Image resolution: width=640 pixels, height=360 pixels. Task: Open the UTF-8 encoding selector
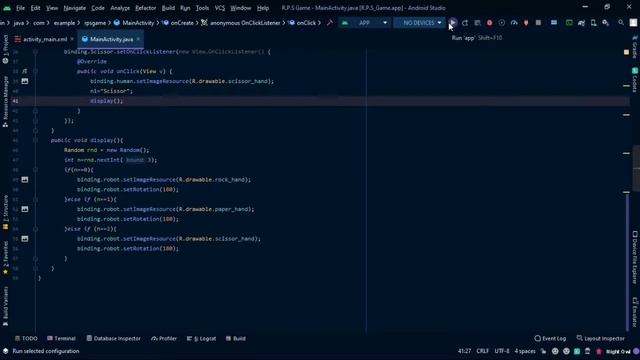click(x=502, y=351)
